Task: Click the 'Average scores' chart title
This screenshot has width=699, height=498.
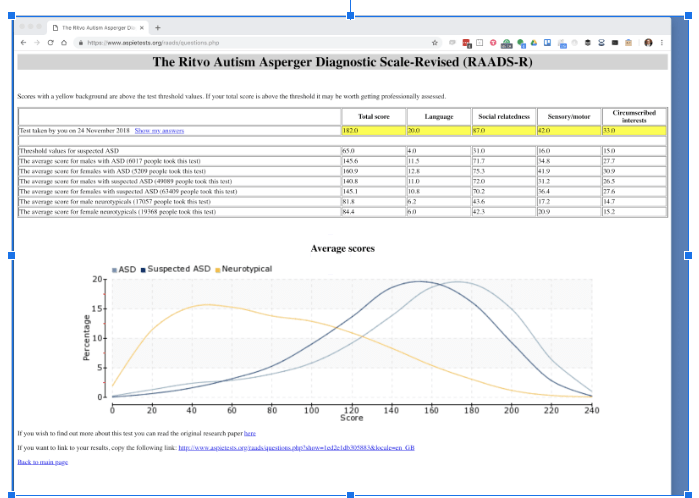Action: 342,248
